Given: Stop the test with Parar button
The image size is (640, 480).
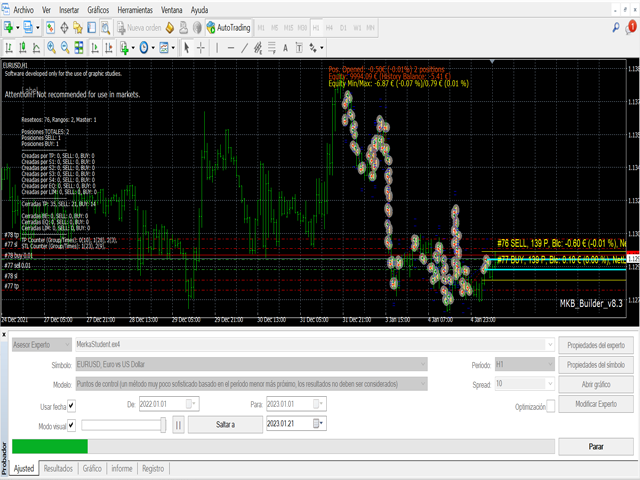Looking at the screenshot, I should 596,447.
